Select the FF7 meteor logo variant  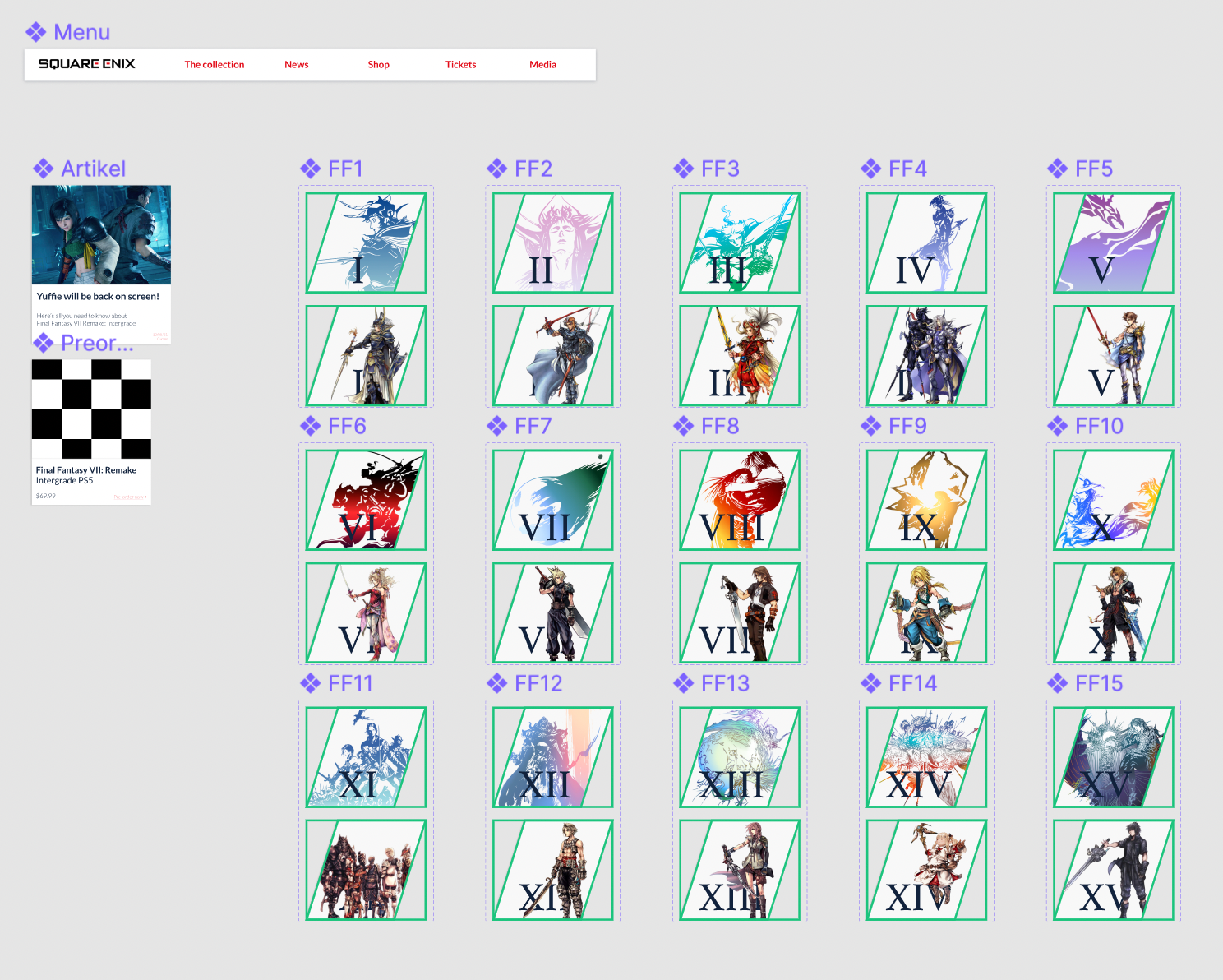pos(552,500)
